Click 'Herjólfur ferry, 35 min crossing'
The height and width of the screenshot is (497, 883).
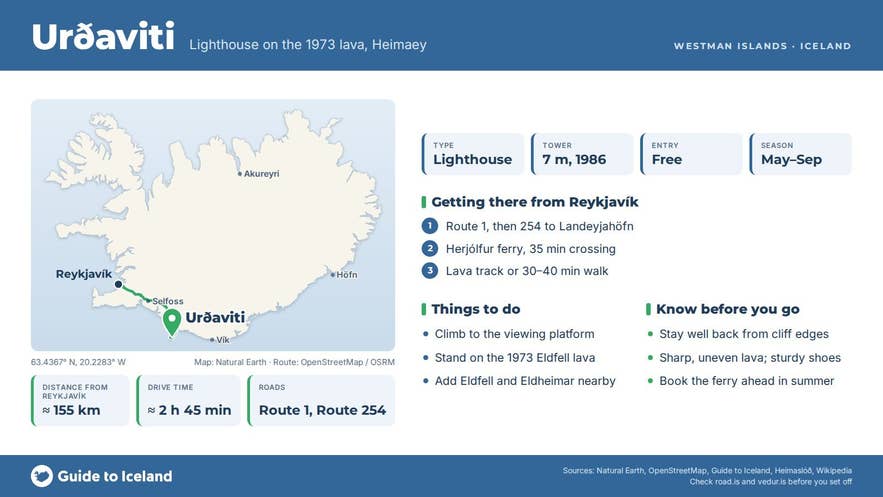click(530, 249)
